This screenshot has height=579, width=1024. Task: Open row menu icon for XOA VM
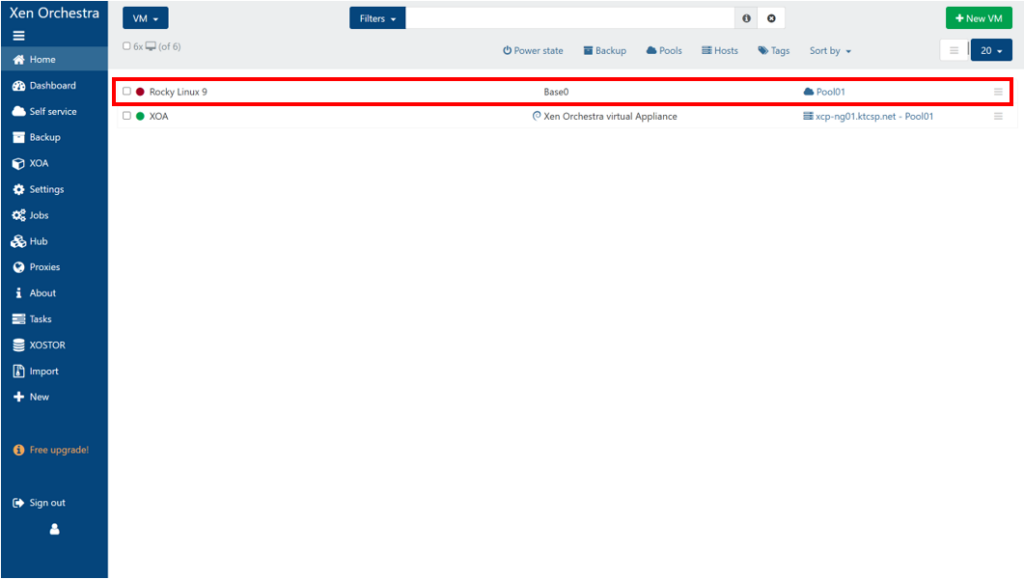(x=997, y=116)
